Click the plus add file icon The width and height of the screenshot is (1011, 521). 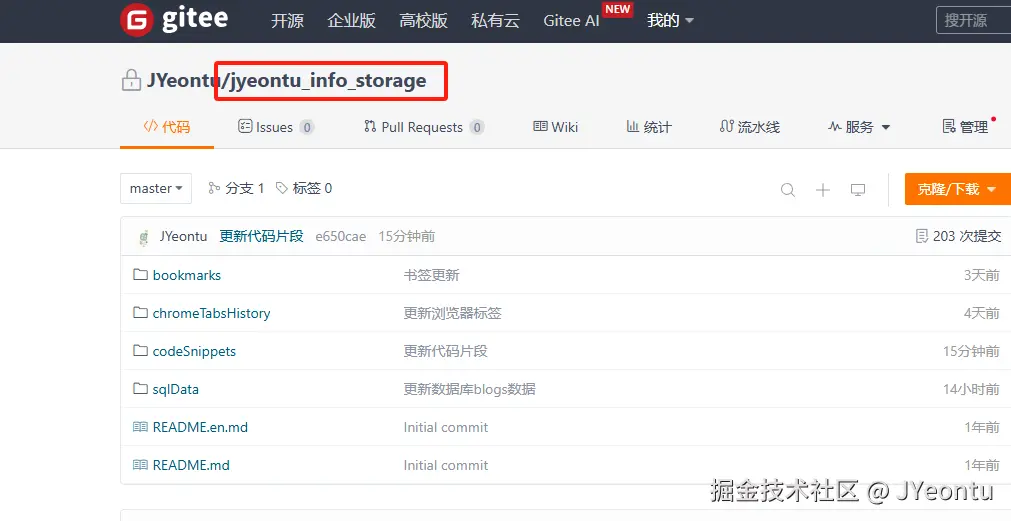coord(823,190)
